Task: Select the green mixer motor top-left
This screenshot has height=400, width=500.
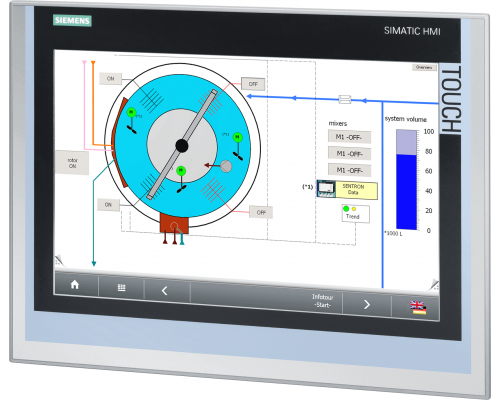Action: click(131, 112)
